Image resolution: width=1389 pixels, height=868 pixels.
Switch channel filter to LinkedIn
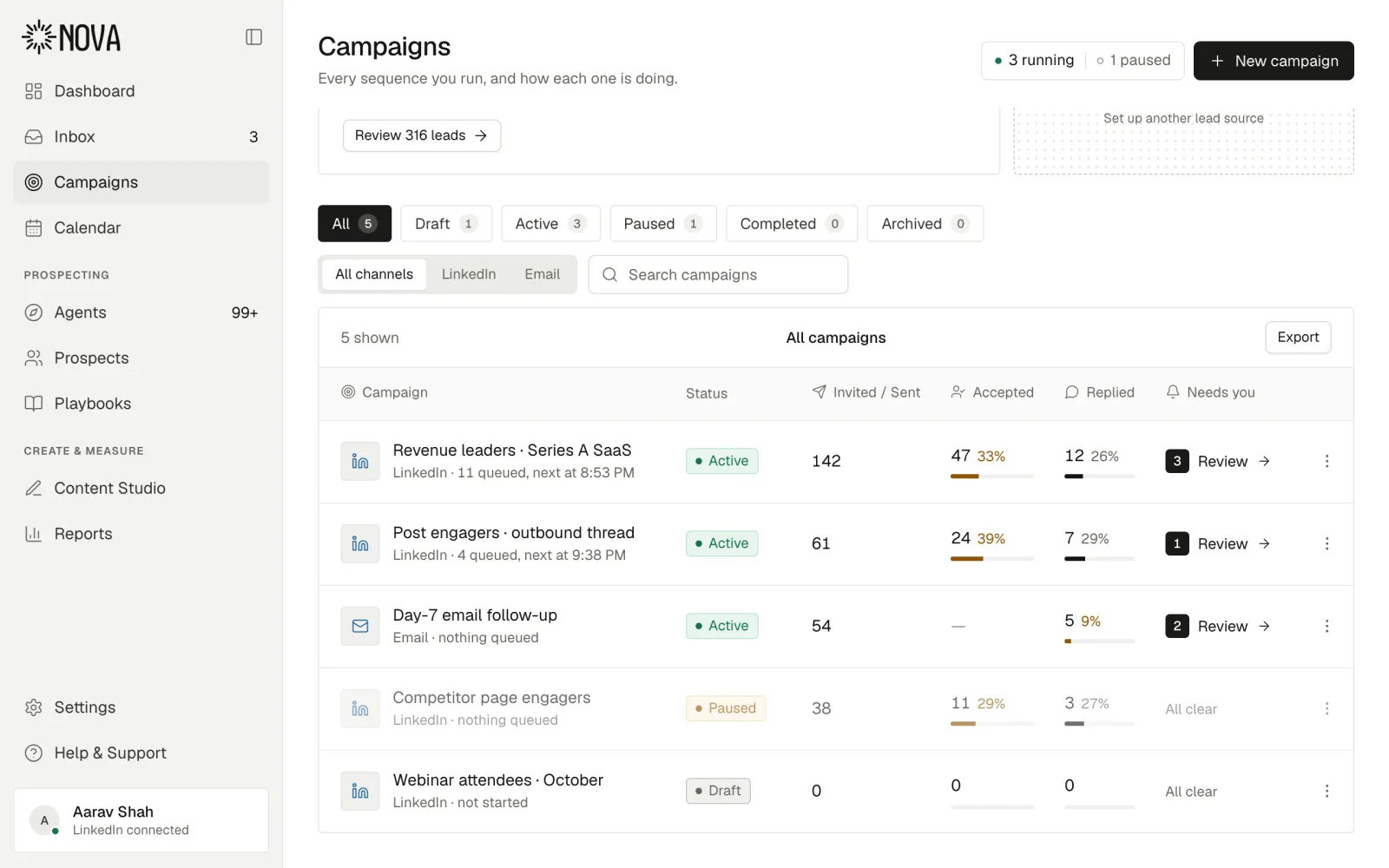pyautogui.click(x=469, y=274)
